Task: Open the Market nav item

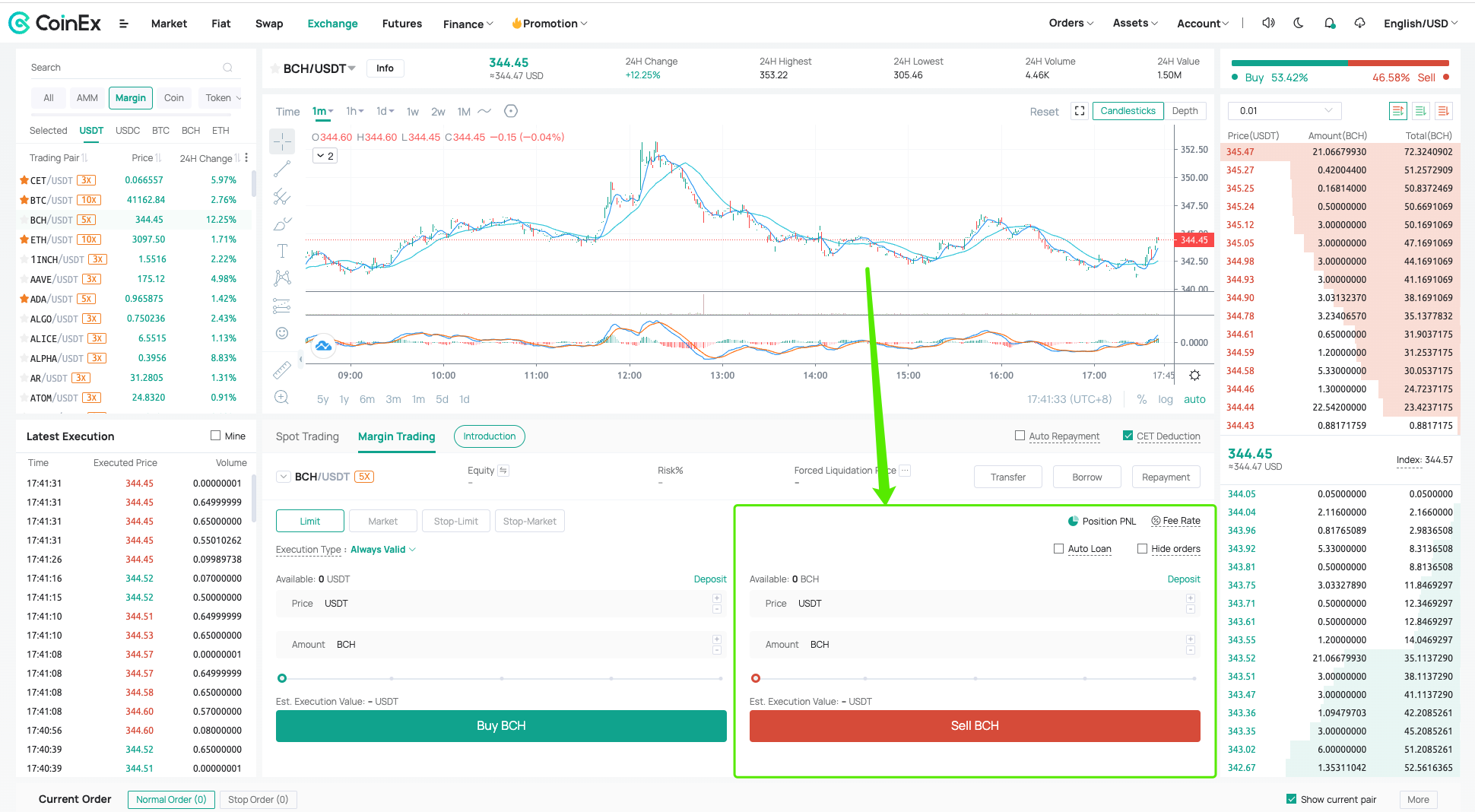Action: [x=169, y=24]
